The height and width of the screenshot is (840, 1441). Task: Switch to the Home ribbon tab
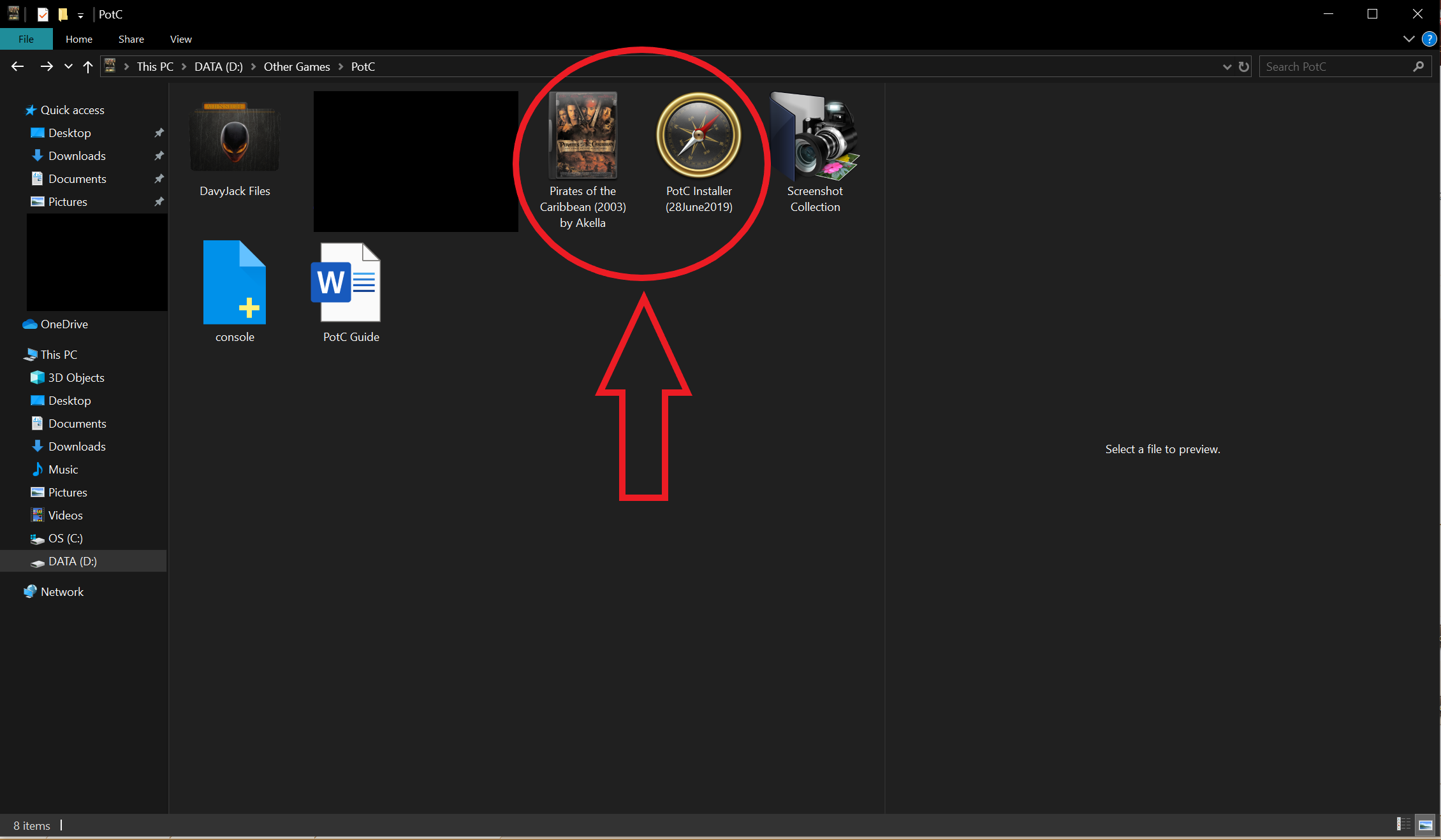[79, 39]
